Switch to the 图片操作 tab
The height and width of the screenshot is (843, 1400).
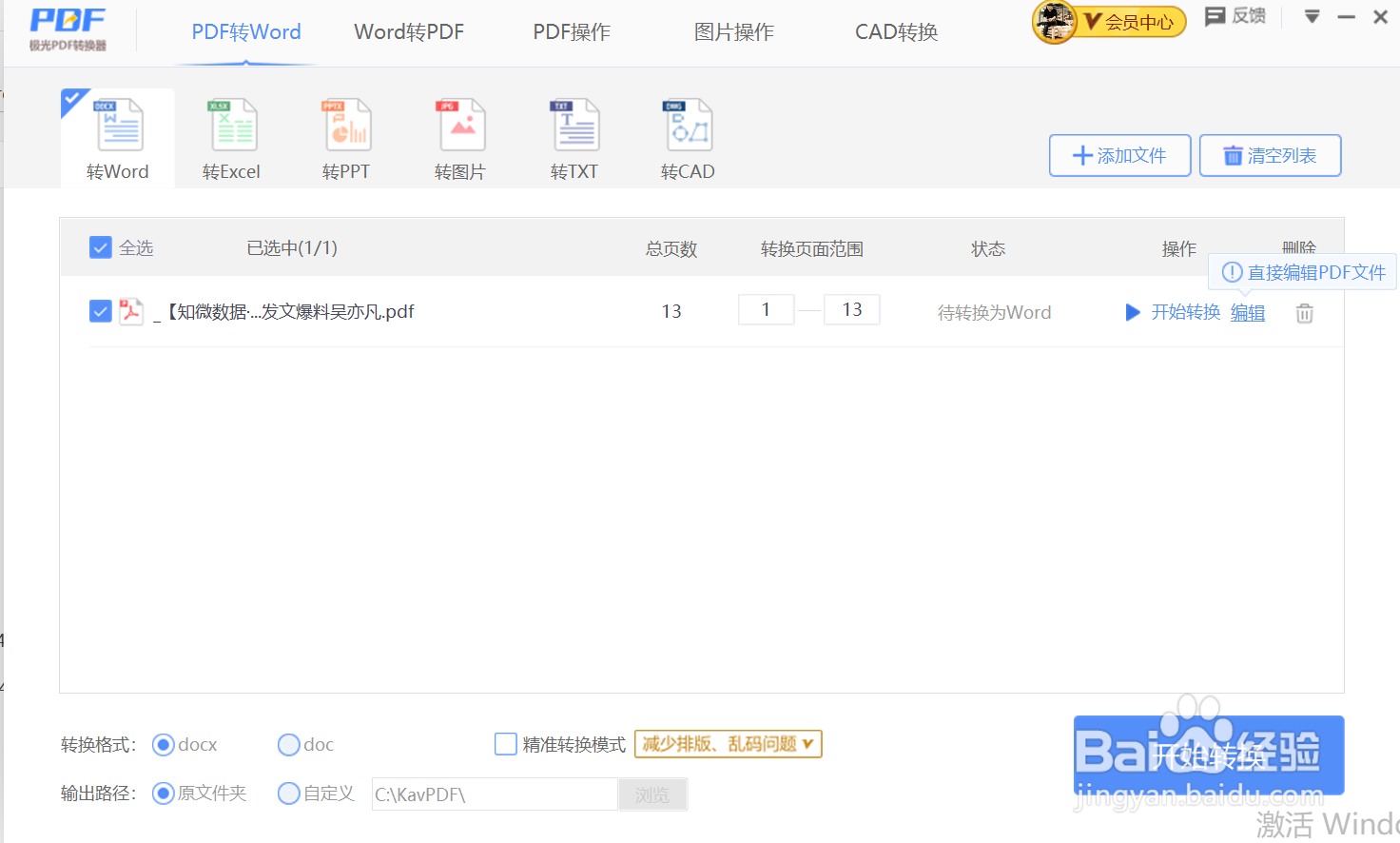[x=733, y=31]
